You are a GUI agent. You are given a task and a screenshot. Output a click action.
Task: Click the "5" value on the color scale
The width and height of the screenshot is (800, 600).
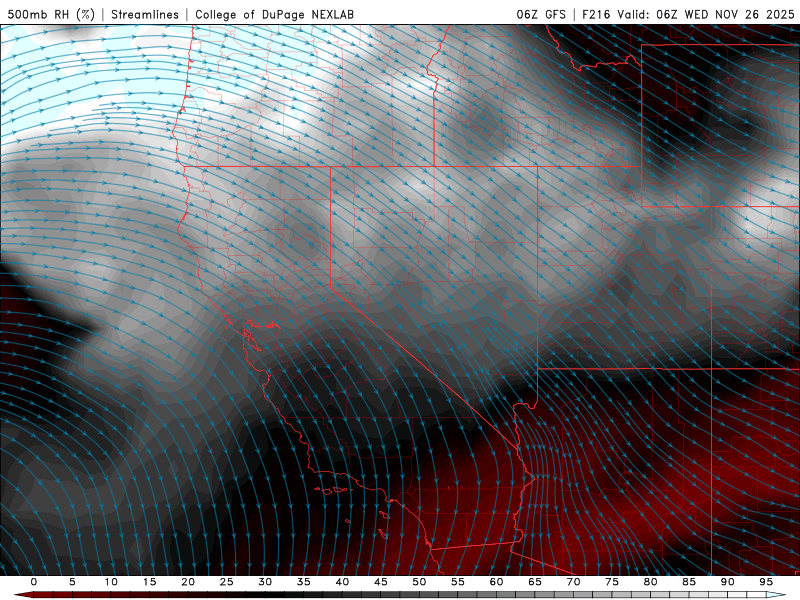click(72, 582)
